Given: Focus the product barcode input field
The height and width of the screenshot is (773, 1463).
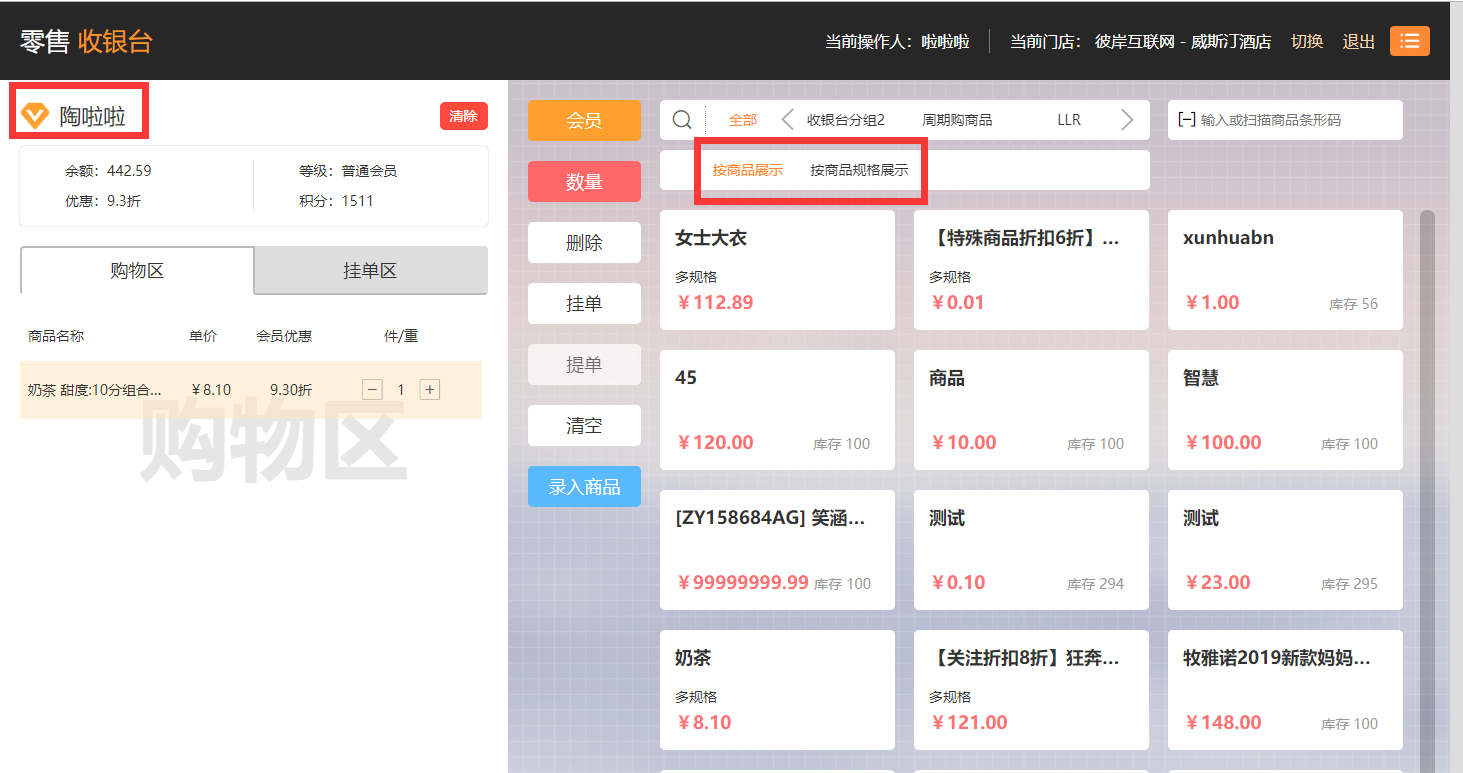Looking at the screenshot, I should click(x=1285, y=120).
